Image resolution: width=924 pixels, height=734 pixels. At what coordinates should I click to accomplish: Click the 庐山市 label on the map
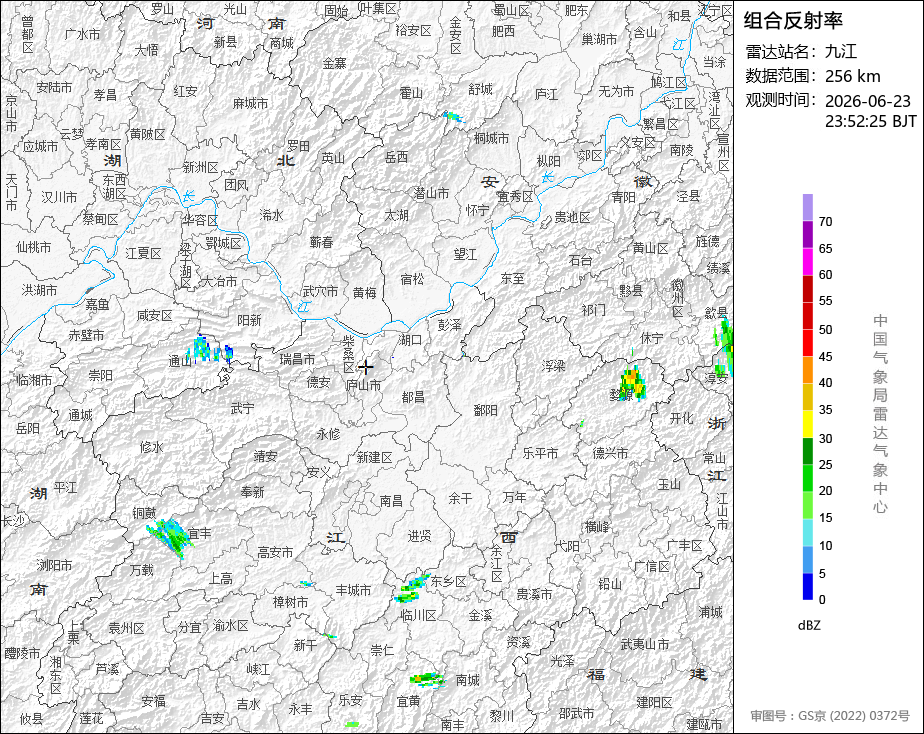point(363,385)
